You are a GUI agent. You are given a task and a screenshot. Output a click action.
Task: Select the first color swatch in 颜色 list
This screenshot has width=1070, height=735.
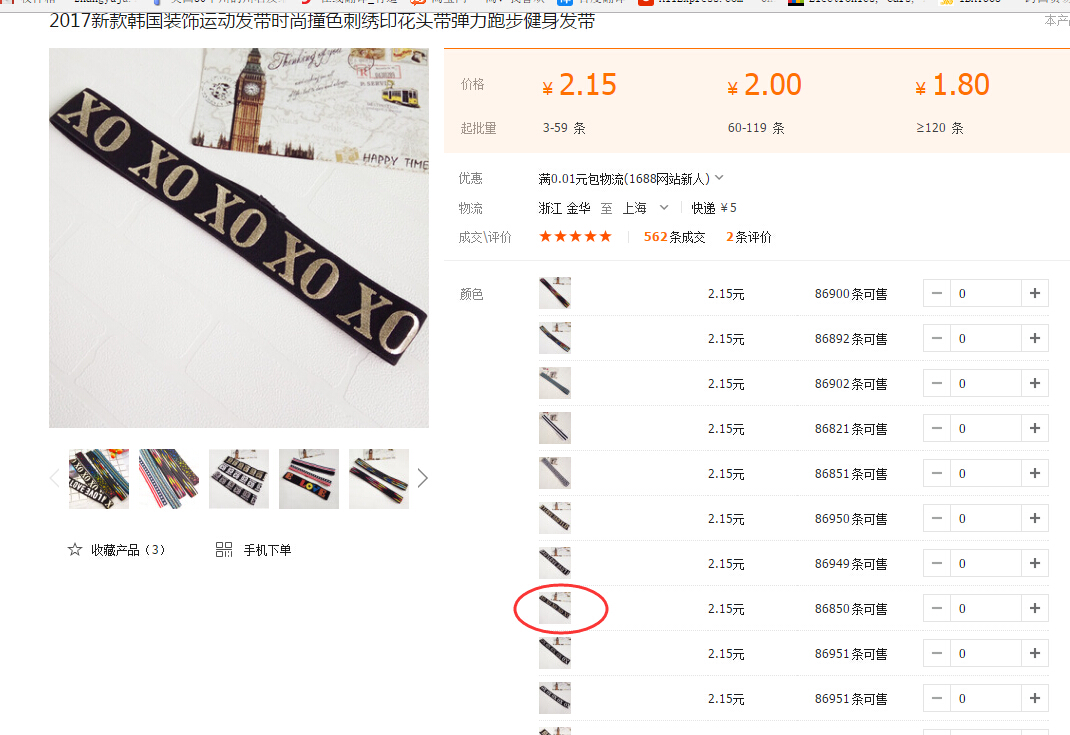[555, 293]
